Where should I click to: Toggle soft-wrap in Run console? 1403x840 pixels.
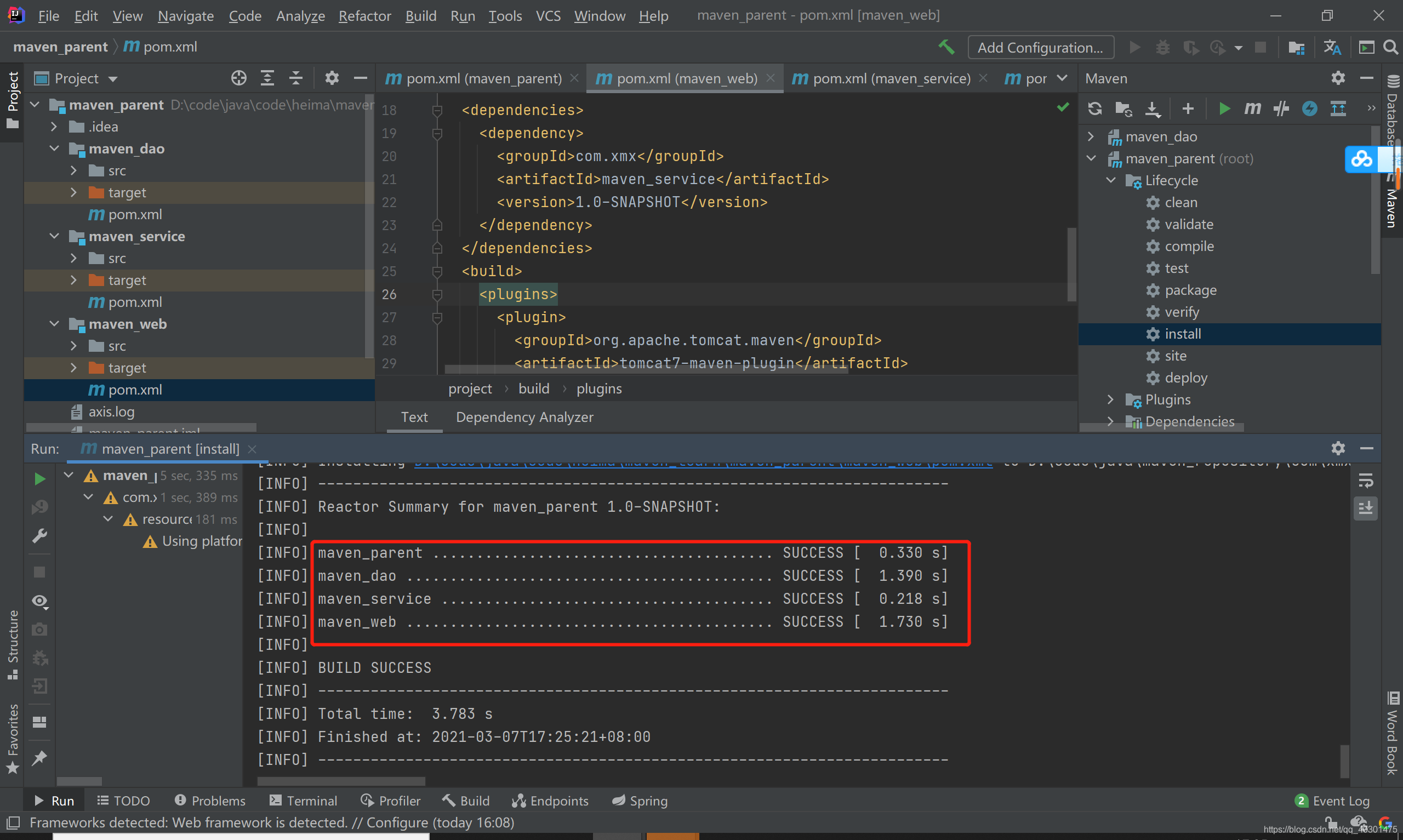click(1366, 481)
